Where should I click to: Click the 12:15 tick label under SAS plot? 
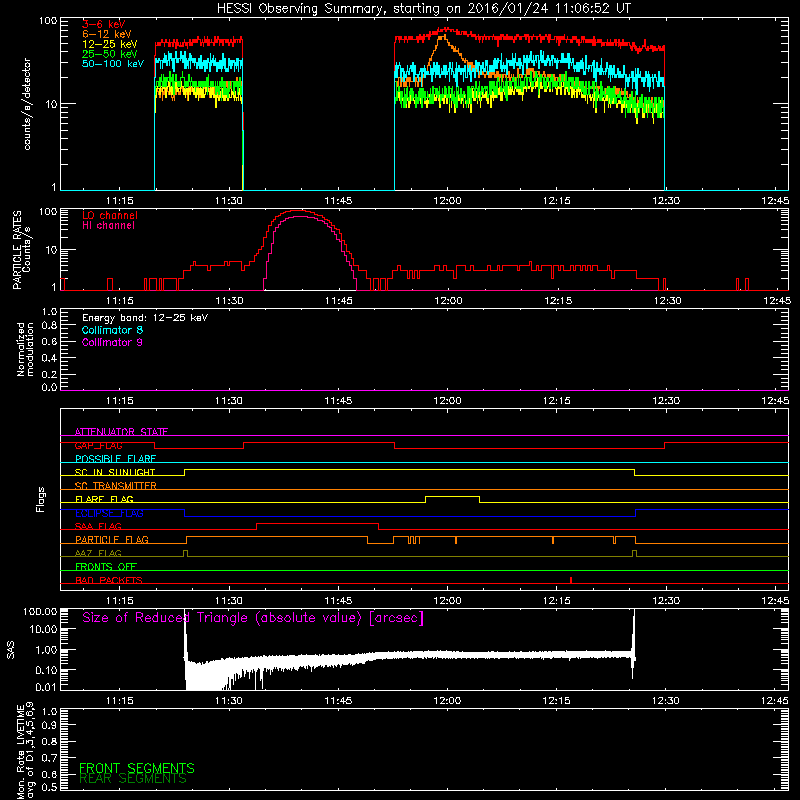tap(557, 701)
